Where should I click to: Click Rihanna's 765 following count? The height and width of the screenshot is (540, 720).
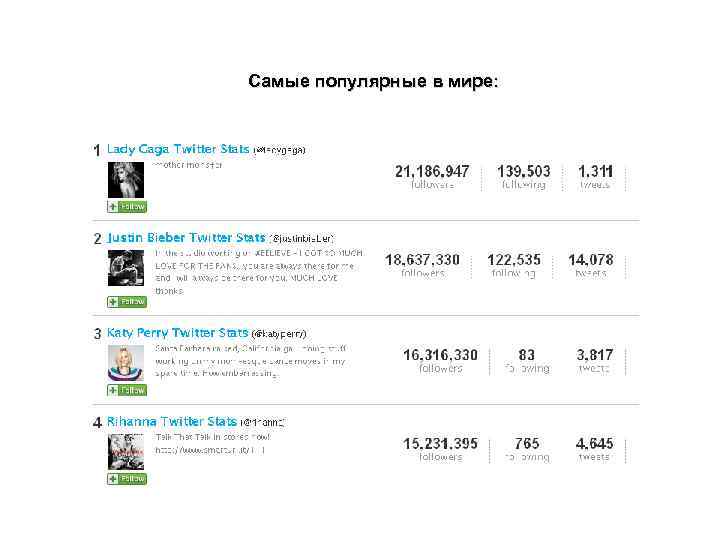tap(527, 444)
